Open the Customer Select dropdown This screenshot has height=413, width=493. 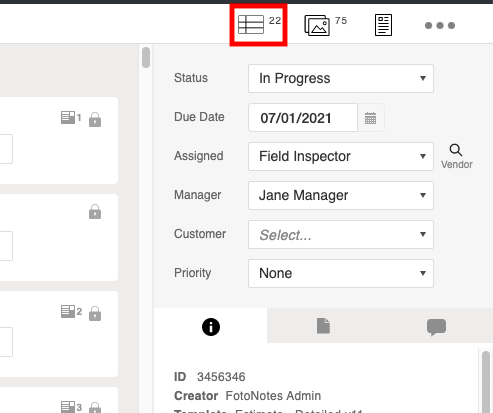(x=341, y=234)
